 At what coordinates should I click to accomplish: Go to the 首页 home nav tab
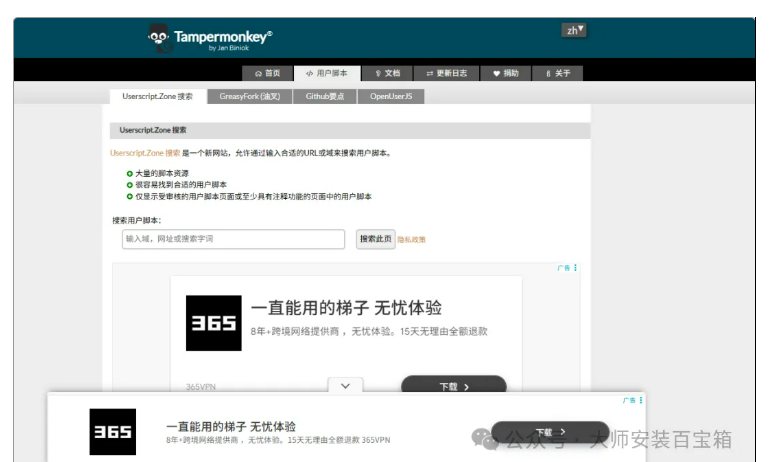(x=267, y=73)
